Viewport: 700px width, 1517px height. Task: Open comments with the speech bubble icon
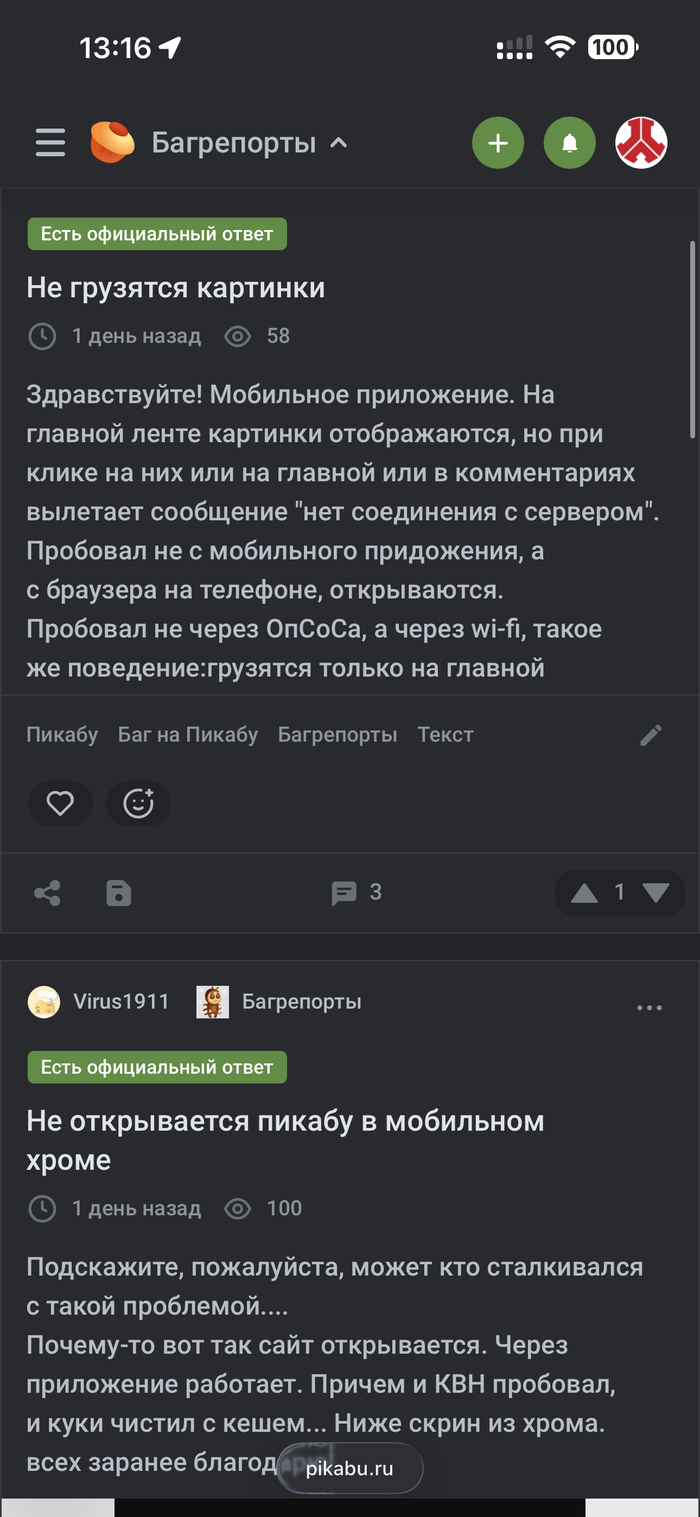click(x=345, y=893)
